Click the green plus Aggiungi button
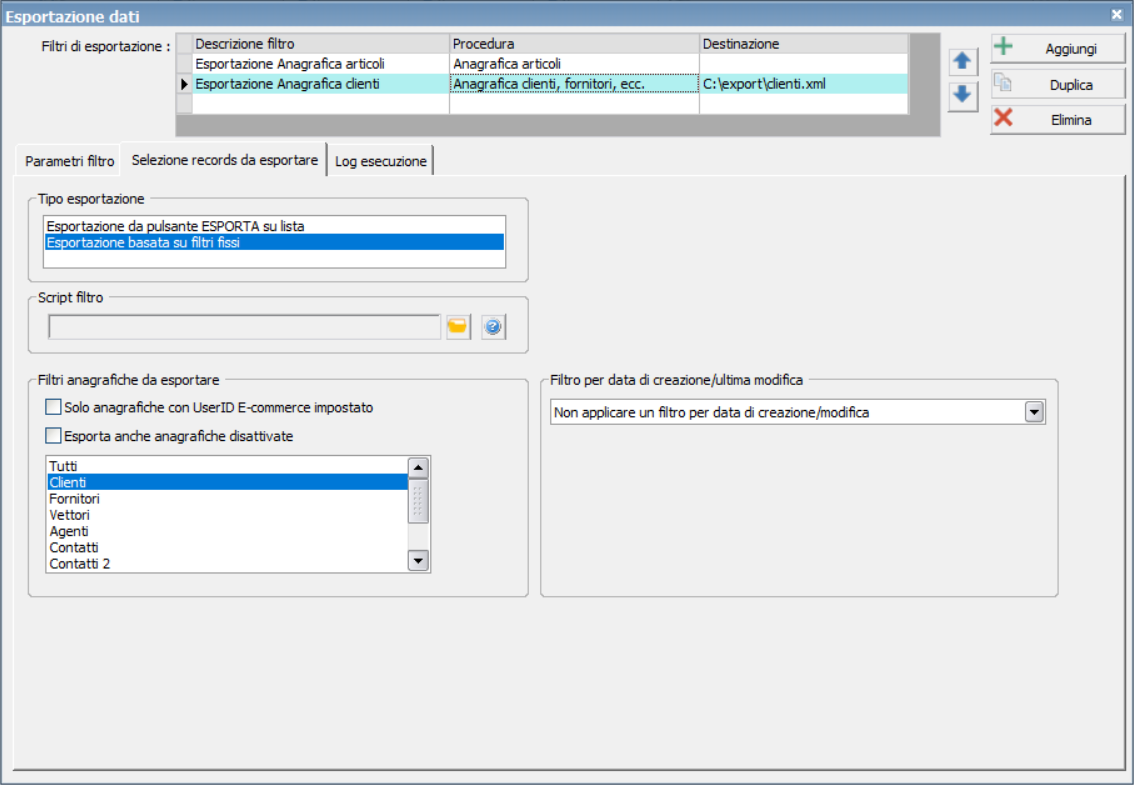The image size is (1134, 785). (x=1057, y=48)
